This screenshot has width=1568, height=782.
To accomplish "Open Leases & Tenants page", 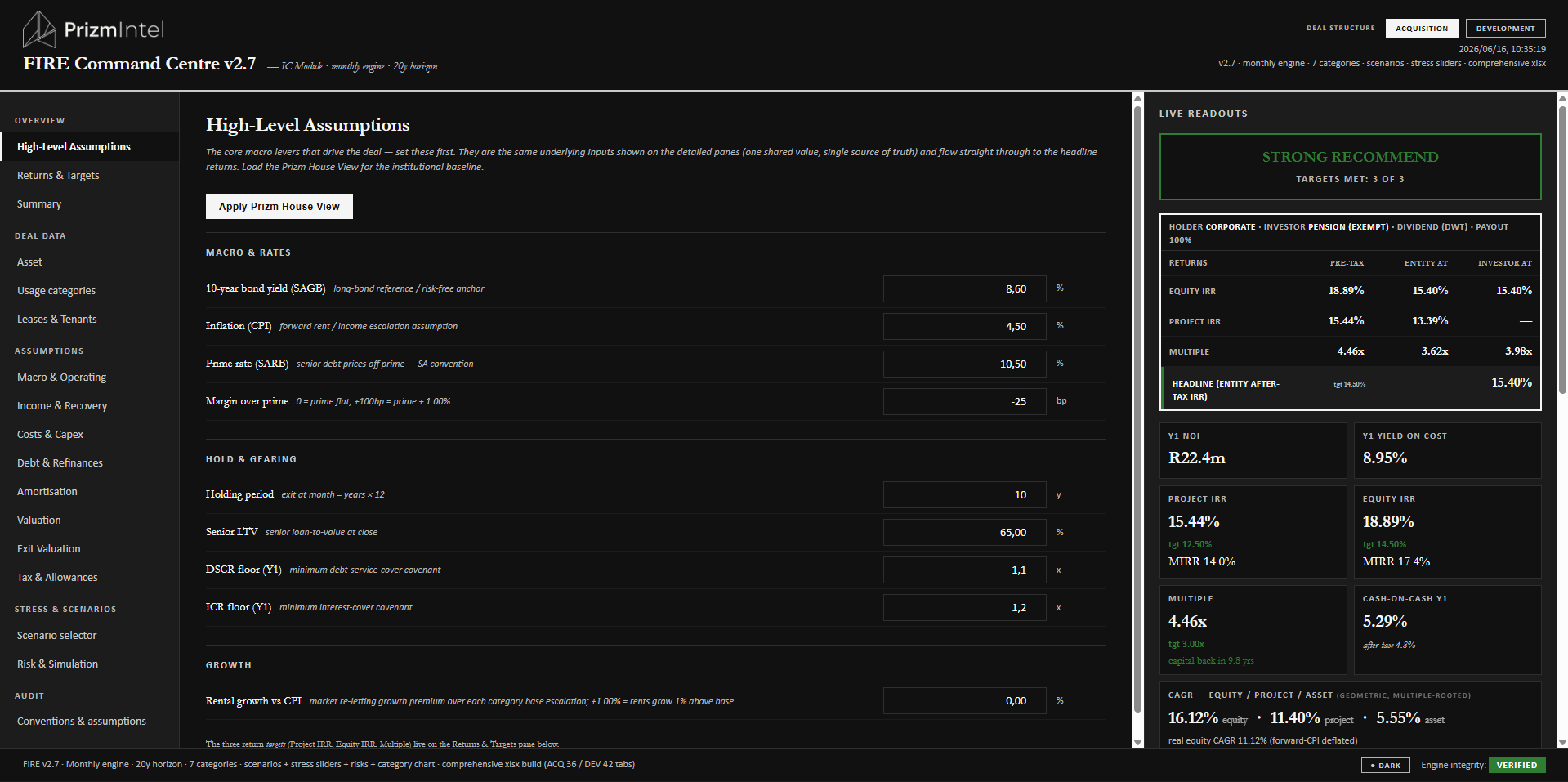I will pos(89,320).
